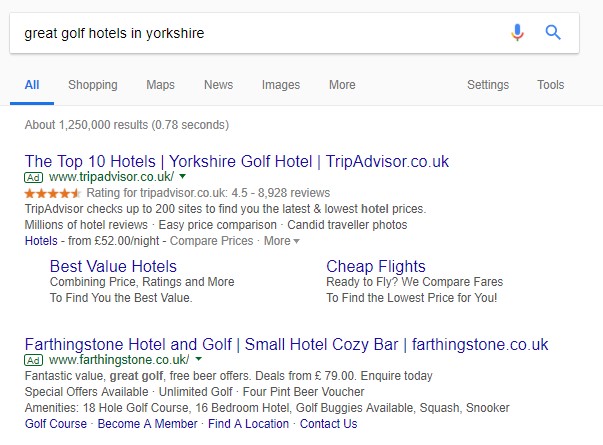The width and height of the screenshot is (603, 445).
Task: Switch to the Shopping tab
Action: 93,85
